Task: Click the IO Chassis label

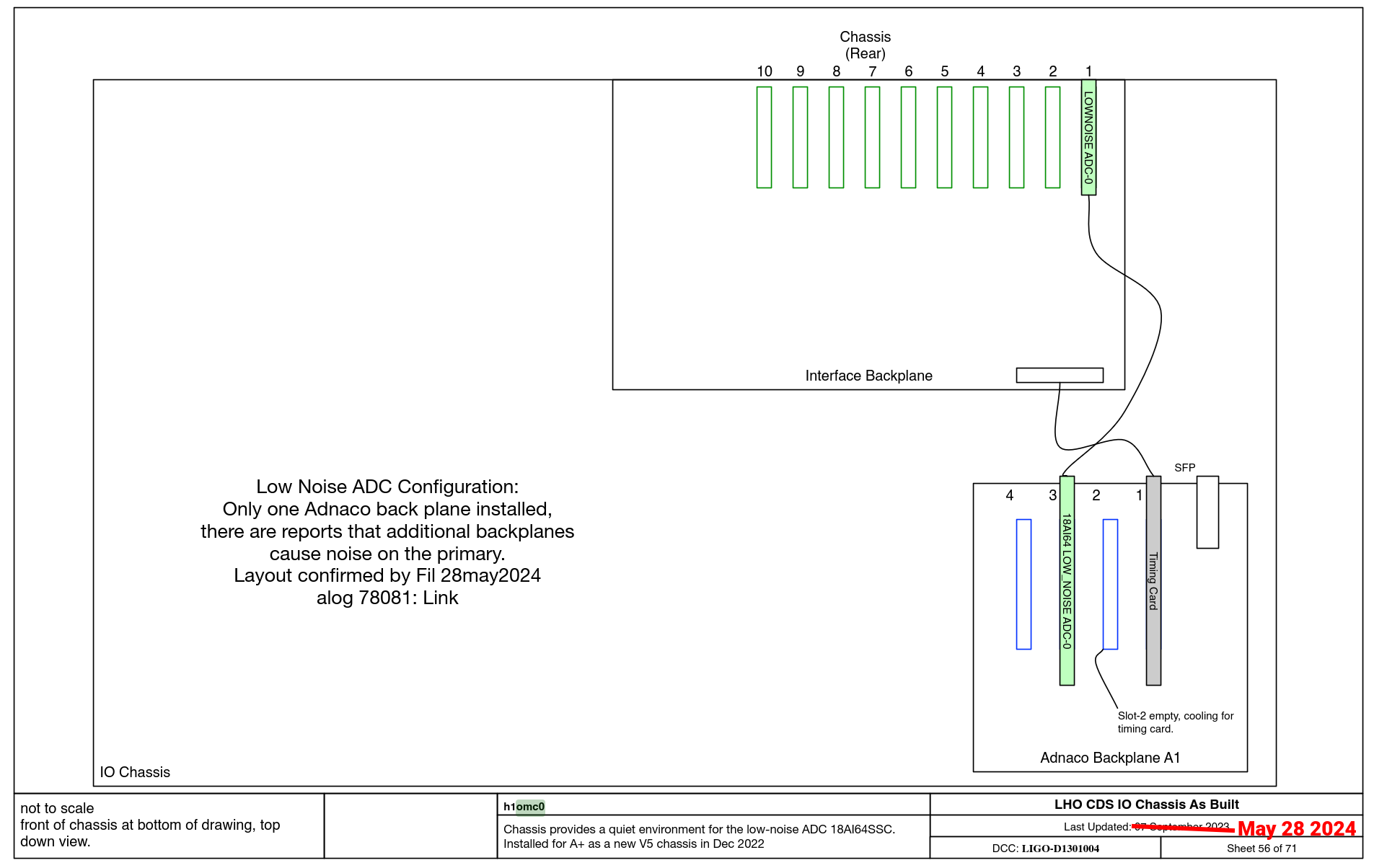Action: point(135,772)
